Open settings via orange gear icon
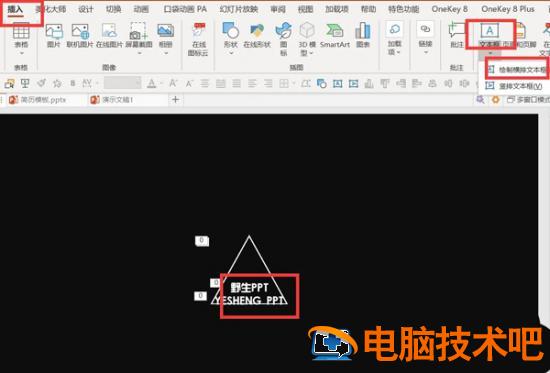The width and height of the screenshot is (550, 373). tap(495, 100)
